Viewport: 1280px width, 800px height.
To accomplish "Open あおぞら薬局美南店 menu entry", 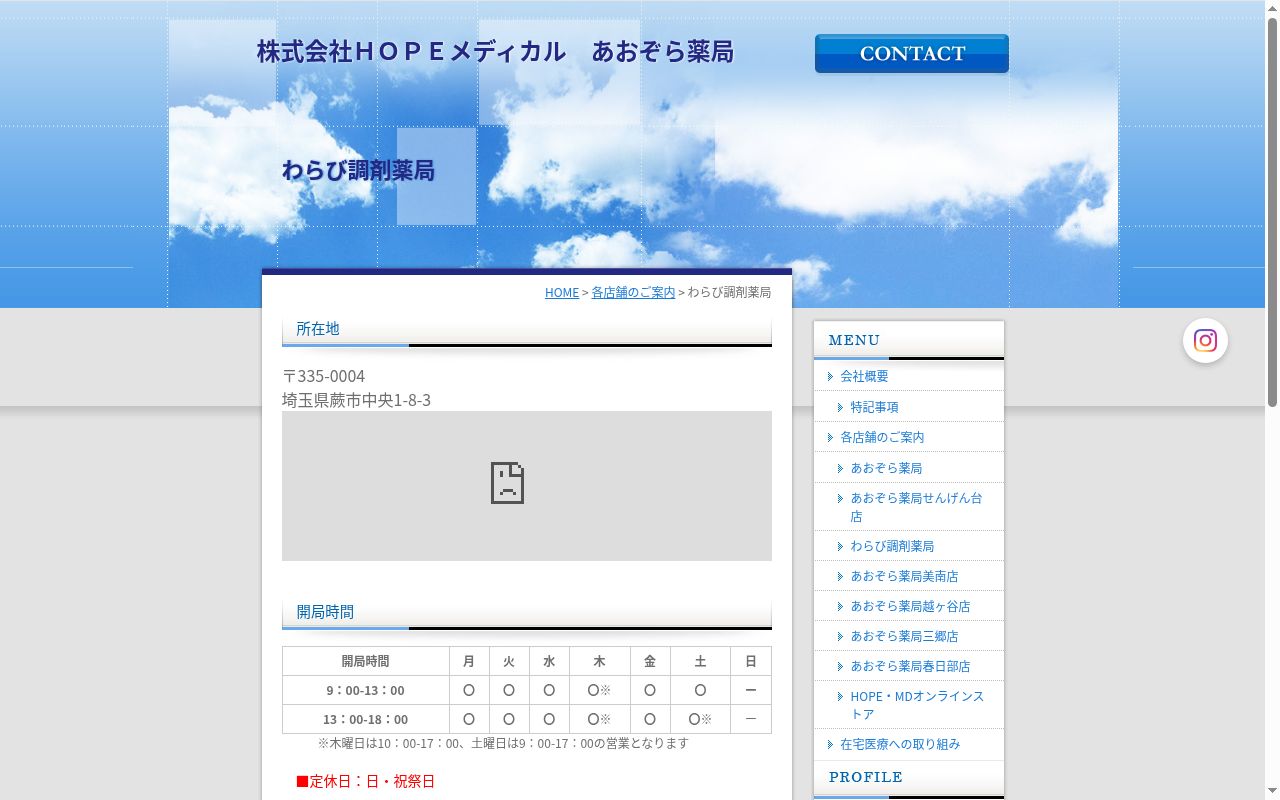I will click(x=904, y=576).
